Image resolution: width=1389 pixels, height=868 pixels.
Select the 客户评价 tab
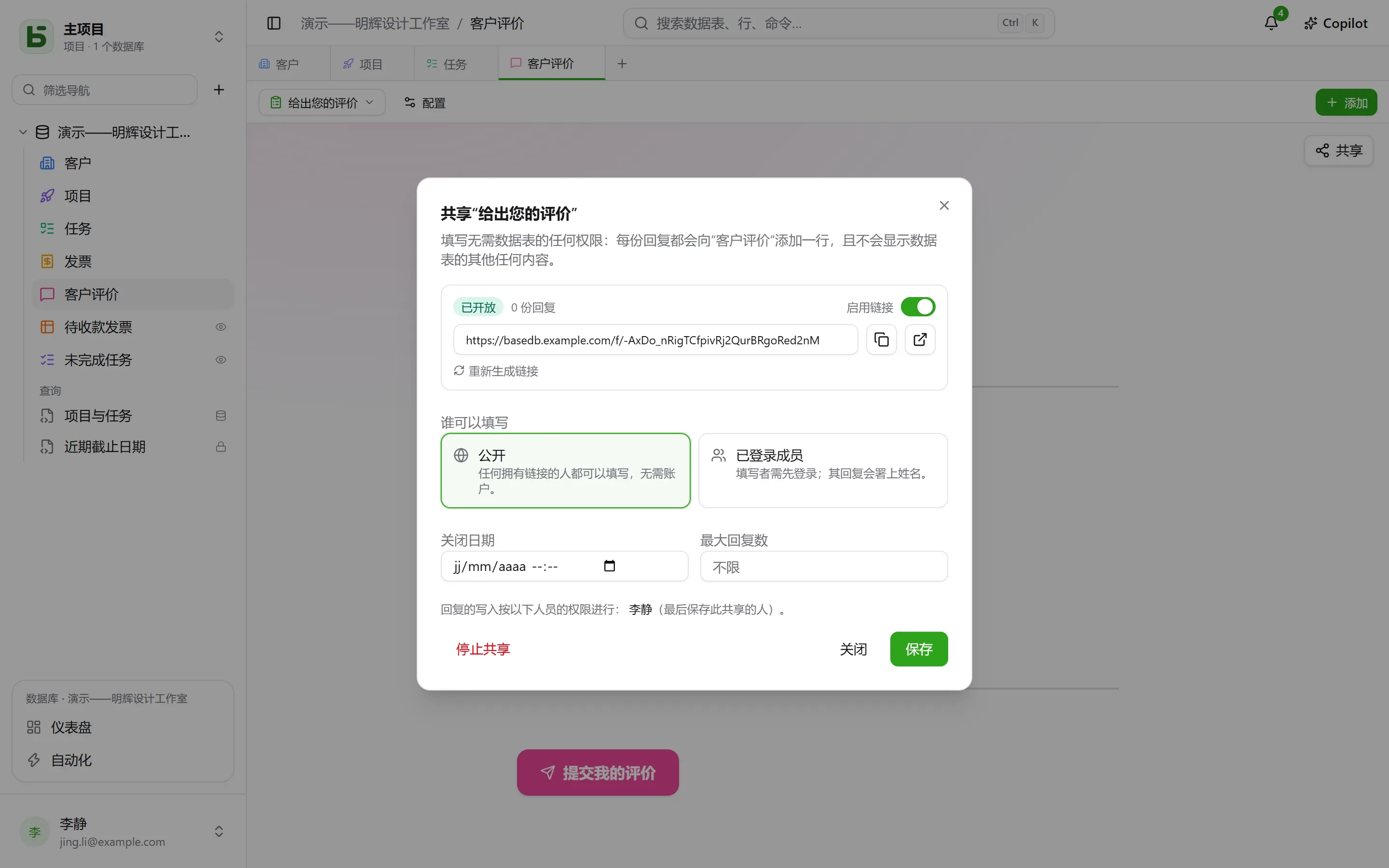(x=552, y=63)
